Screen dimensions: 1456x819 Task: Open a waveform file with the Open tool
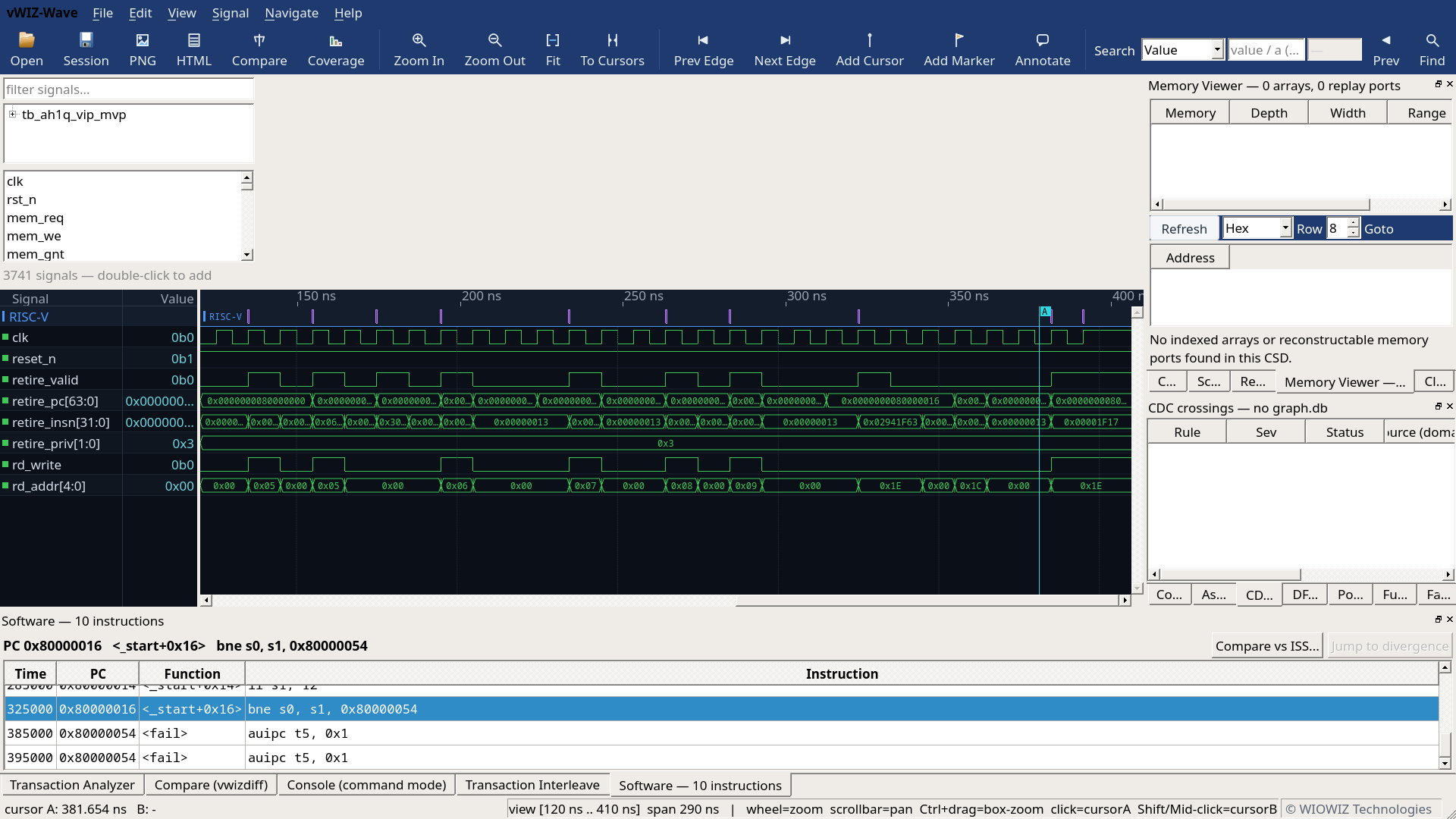tap(27, 50)
